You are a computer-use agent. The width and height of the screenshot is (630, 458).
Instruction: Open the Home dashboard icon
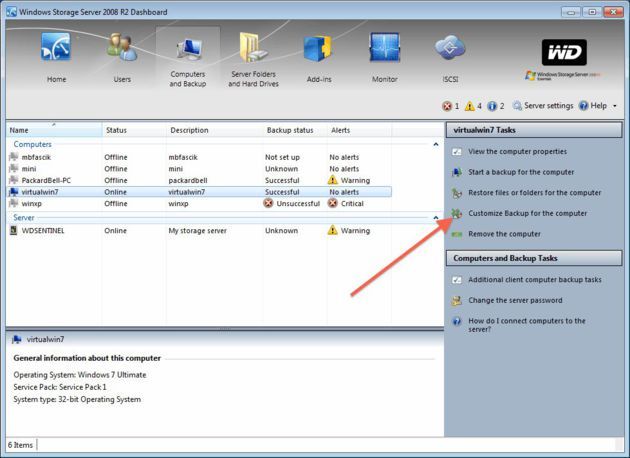click(x=56, y=47)
